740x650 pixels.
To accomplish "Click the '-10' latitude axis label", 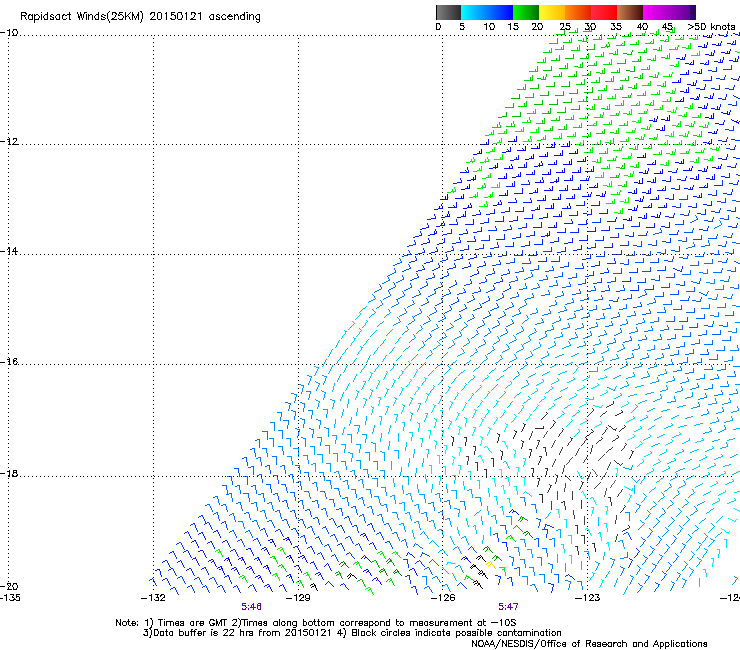I will click(x=9, y=33).
